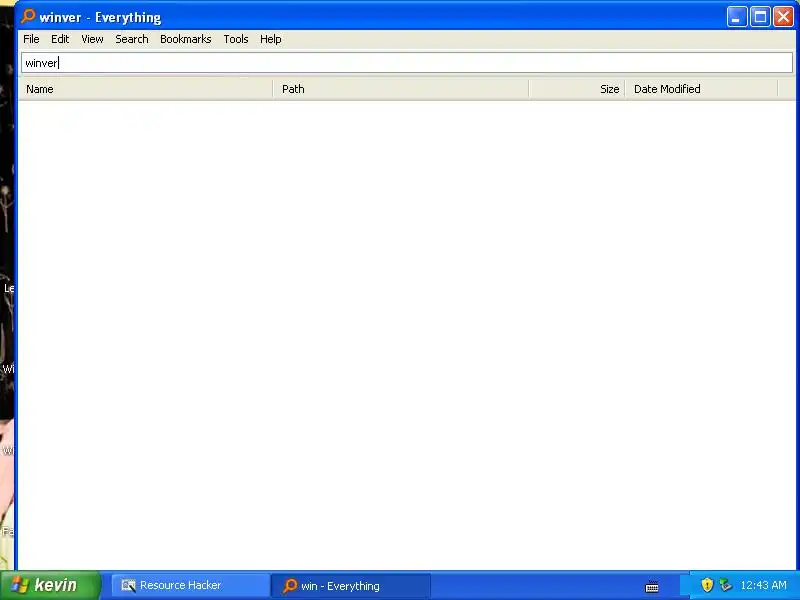Click the search box containing winver

407,63
